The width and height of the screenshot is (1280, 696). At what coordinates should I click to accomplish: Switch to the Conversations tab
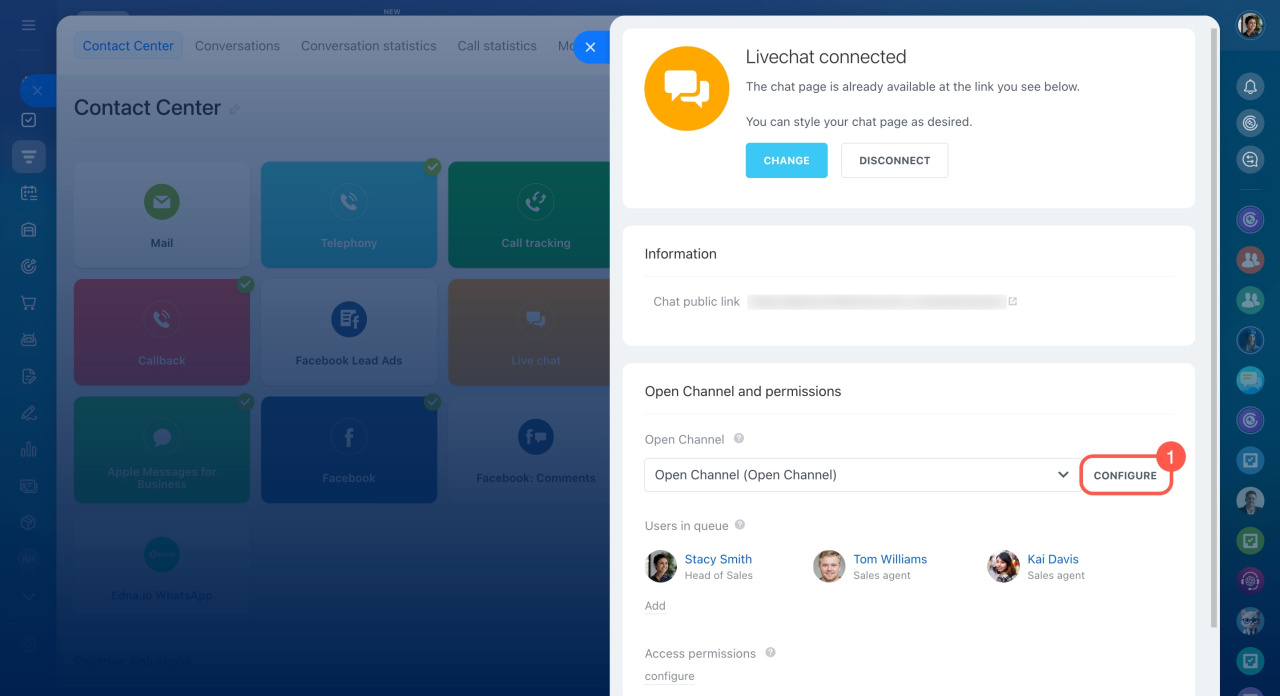pos(237,46)
